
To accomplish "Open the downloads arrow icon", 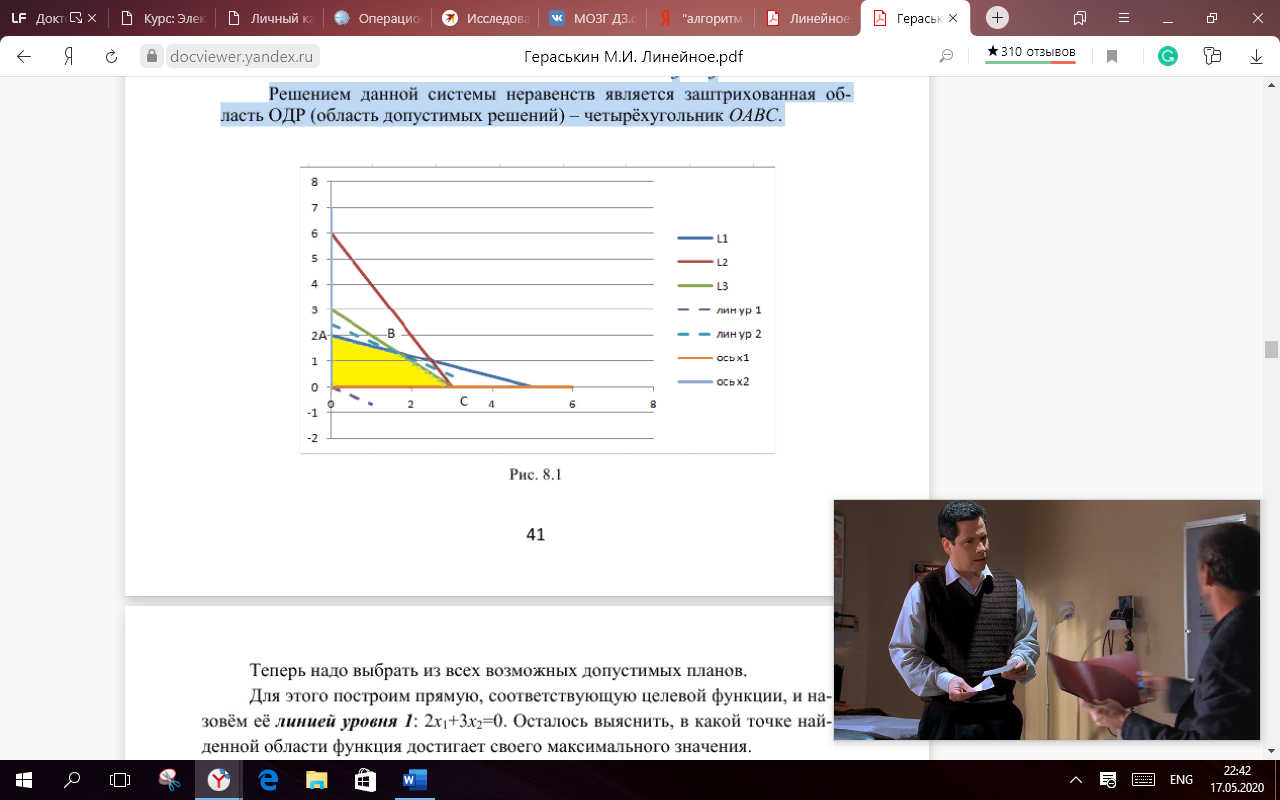I will coord(1256,57).
